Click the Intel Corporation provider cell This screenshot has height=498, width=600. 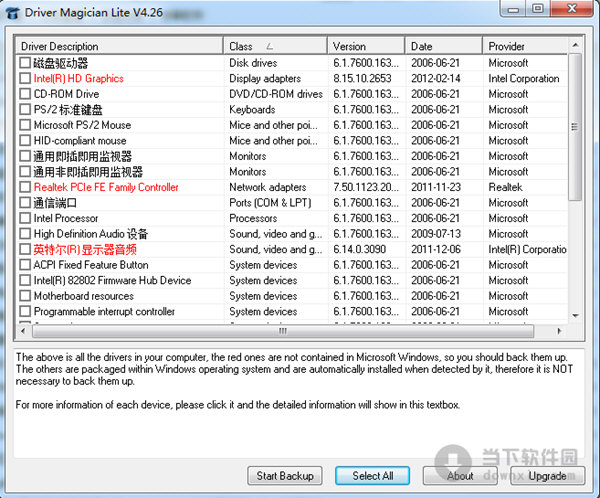coord(523,78)
